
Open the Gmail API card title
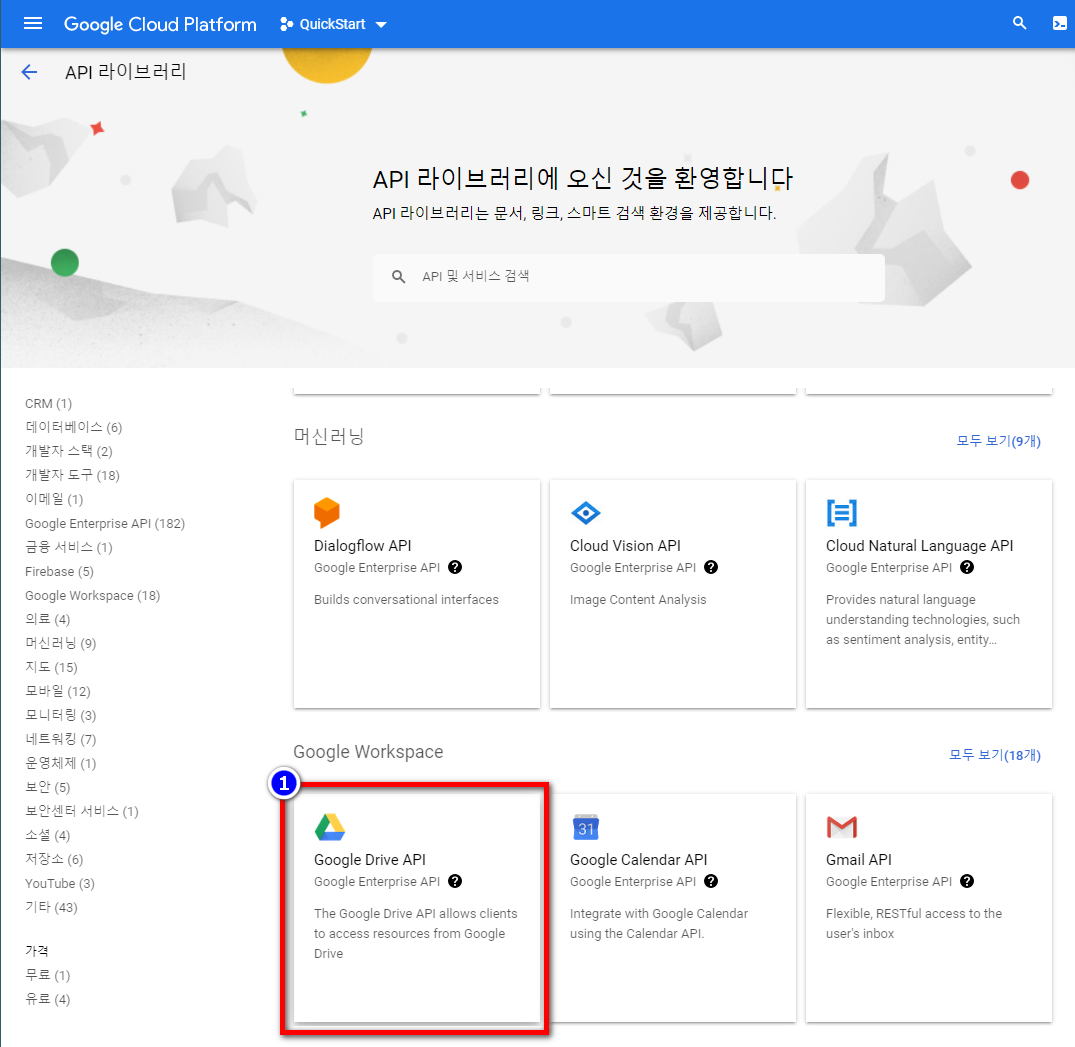tap(858, 860)
